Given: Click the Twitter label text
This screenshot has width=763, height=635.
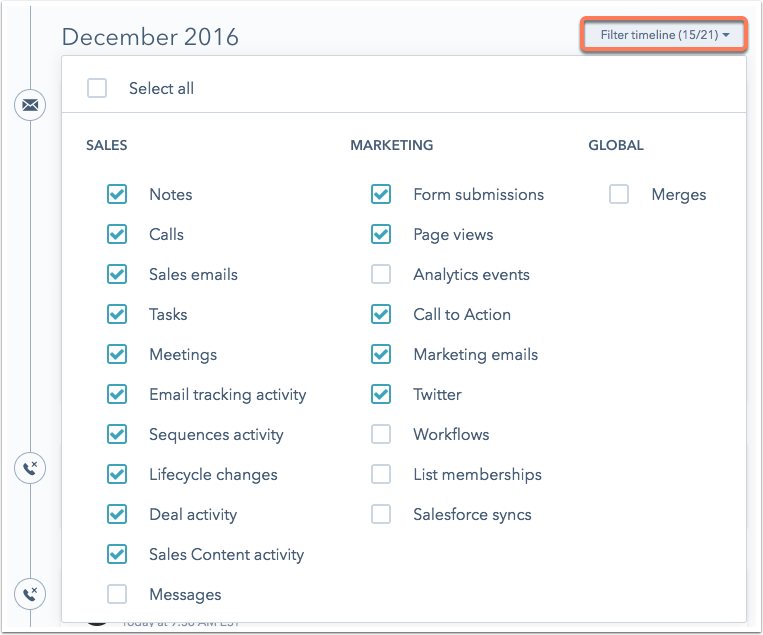Looking at the screenshot, I should 437,394.
